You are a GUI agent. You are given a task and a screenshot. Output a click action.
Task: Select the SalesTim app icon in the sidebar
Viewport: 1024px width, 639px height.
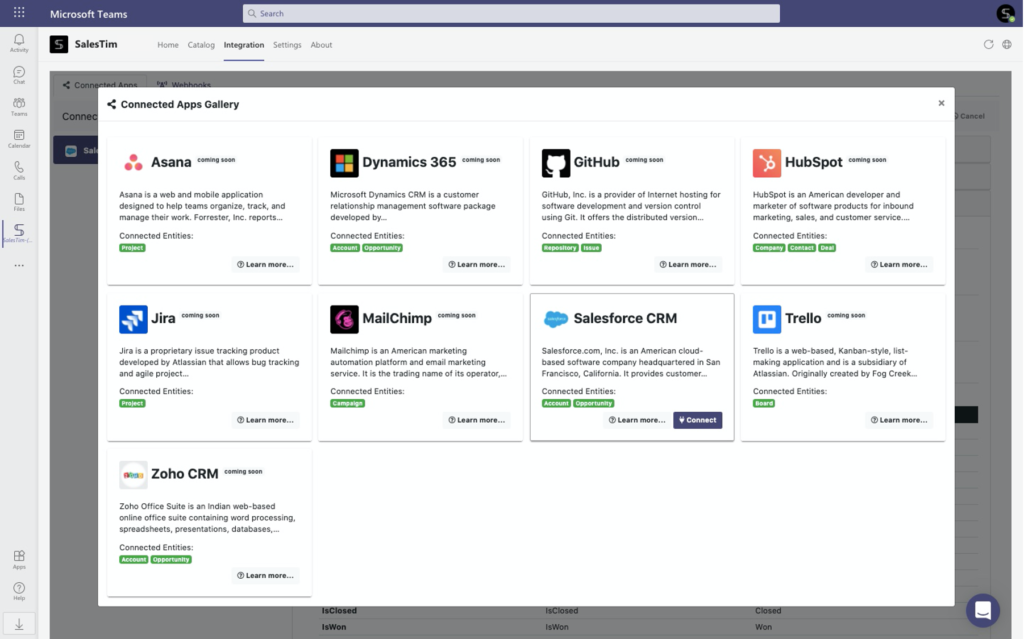coord(19,233)
